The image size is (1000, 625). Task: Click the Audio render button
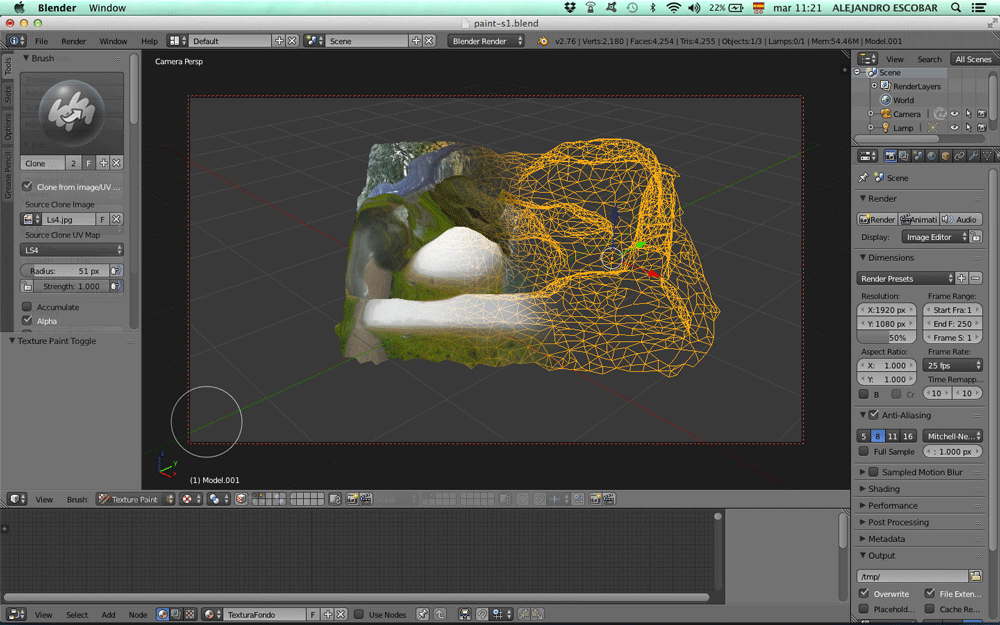point(961,219)
